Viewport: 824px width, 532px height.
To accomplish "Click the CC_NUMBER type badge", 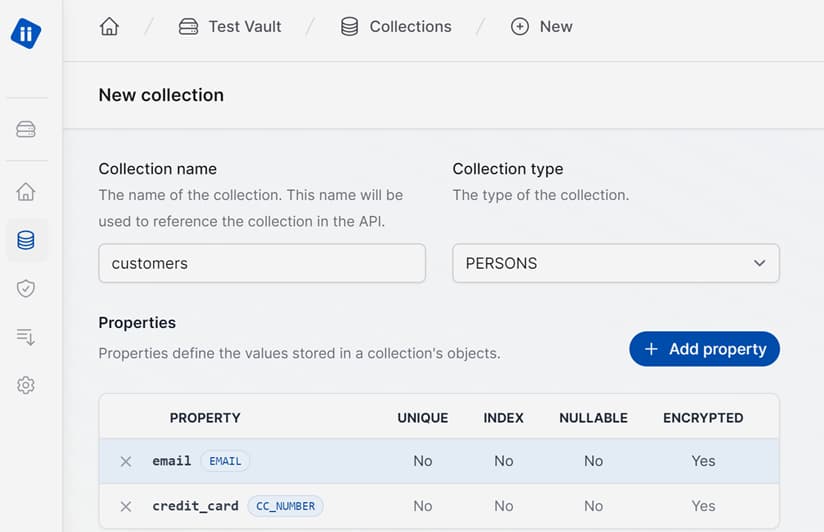I will pyautogui.click(x=285, y=506).
